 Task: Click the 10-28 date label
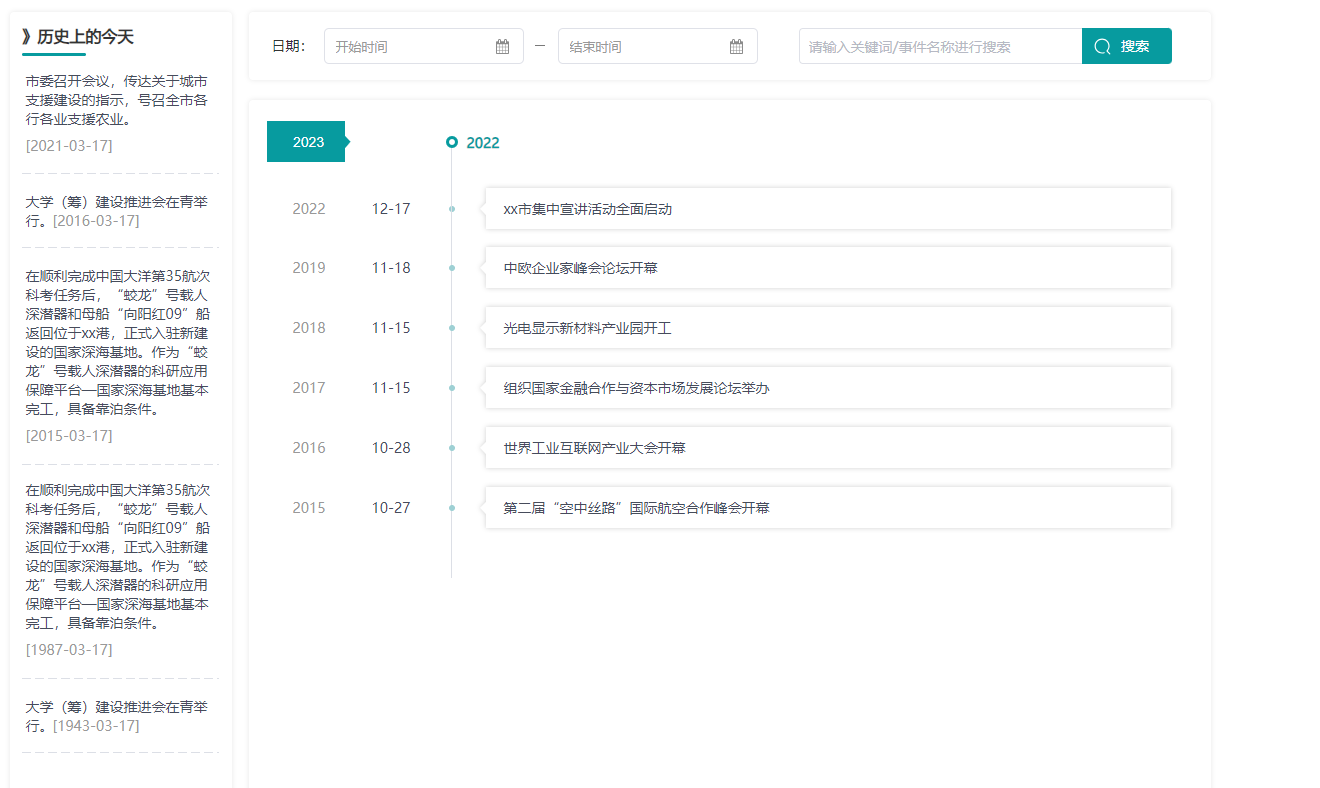391,448
